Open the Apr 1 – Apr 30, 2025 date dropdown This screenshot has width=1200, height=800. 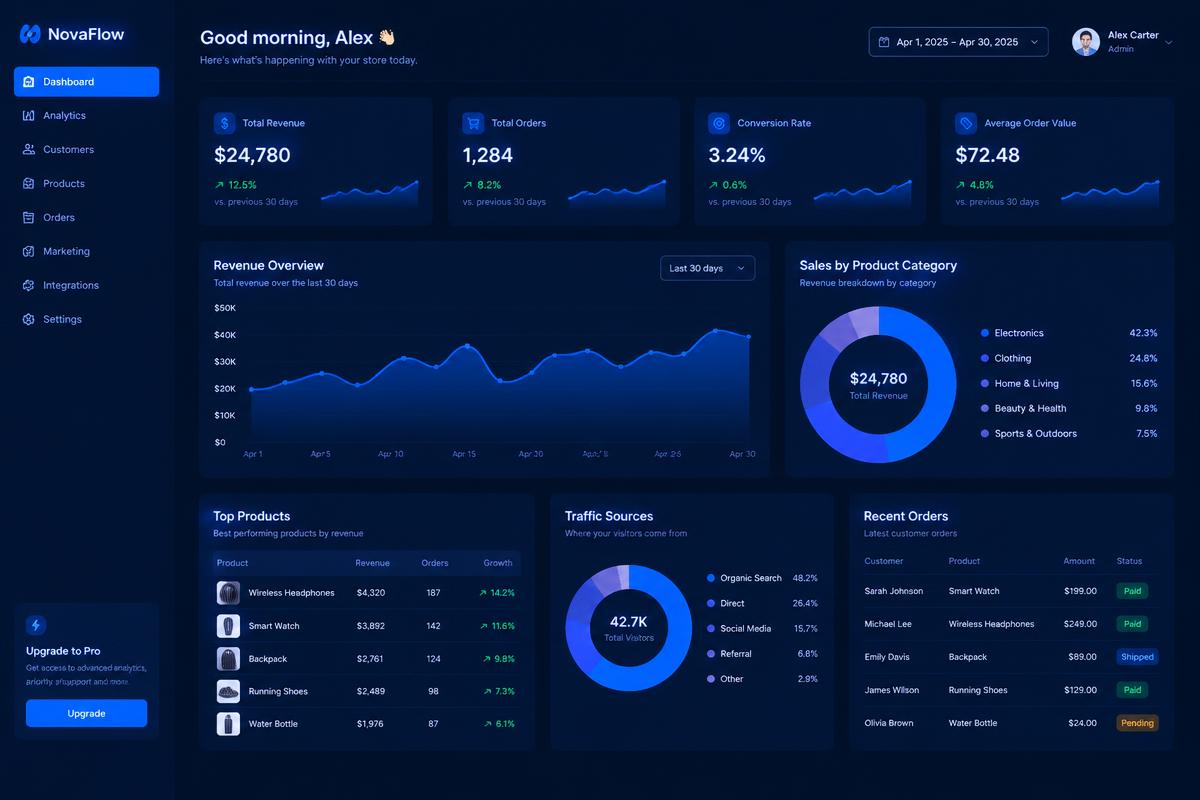[x=958, y=42]
